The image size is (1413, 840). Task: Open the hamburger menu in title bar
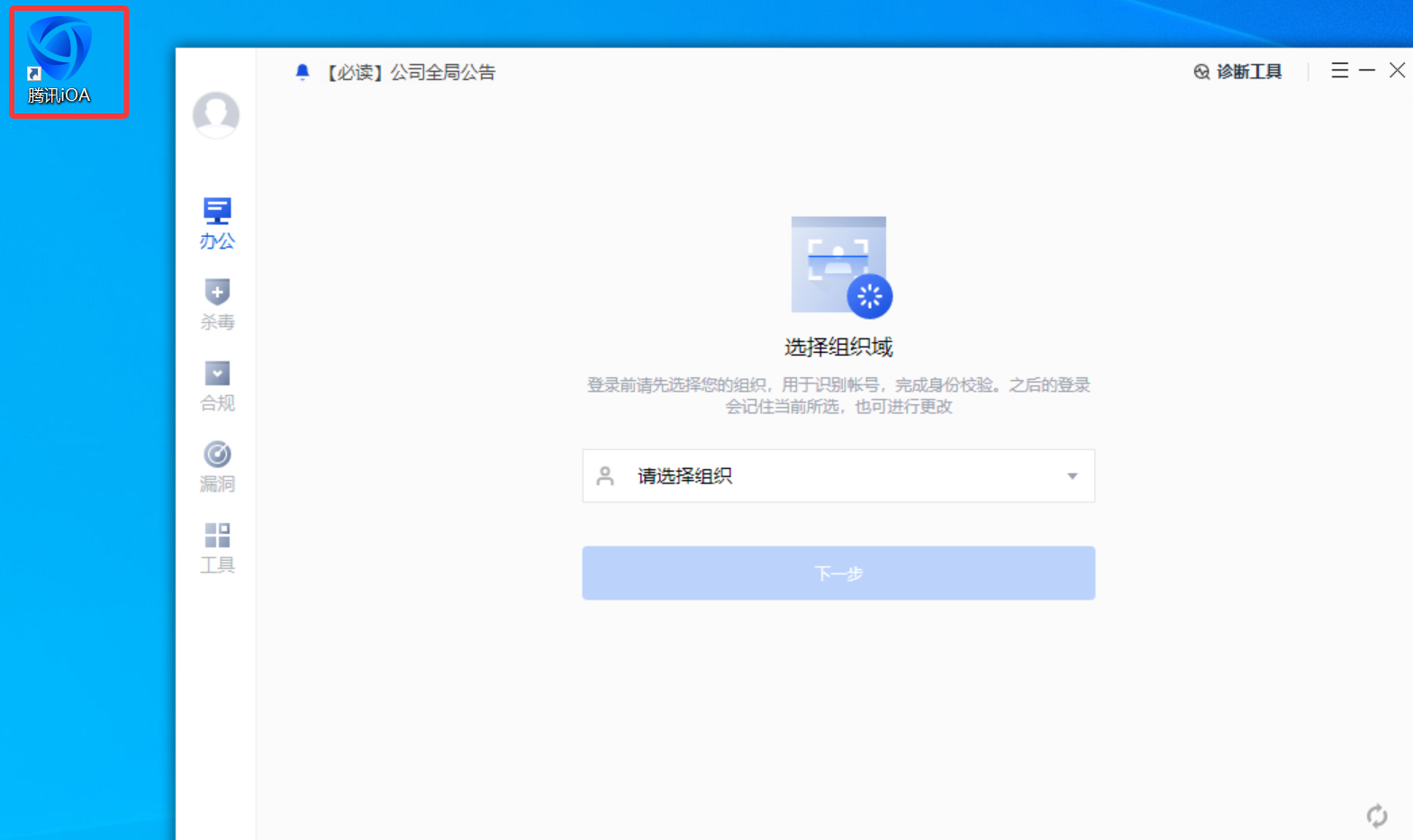pyautogui.click(x=1340, y=70)
